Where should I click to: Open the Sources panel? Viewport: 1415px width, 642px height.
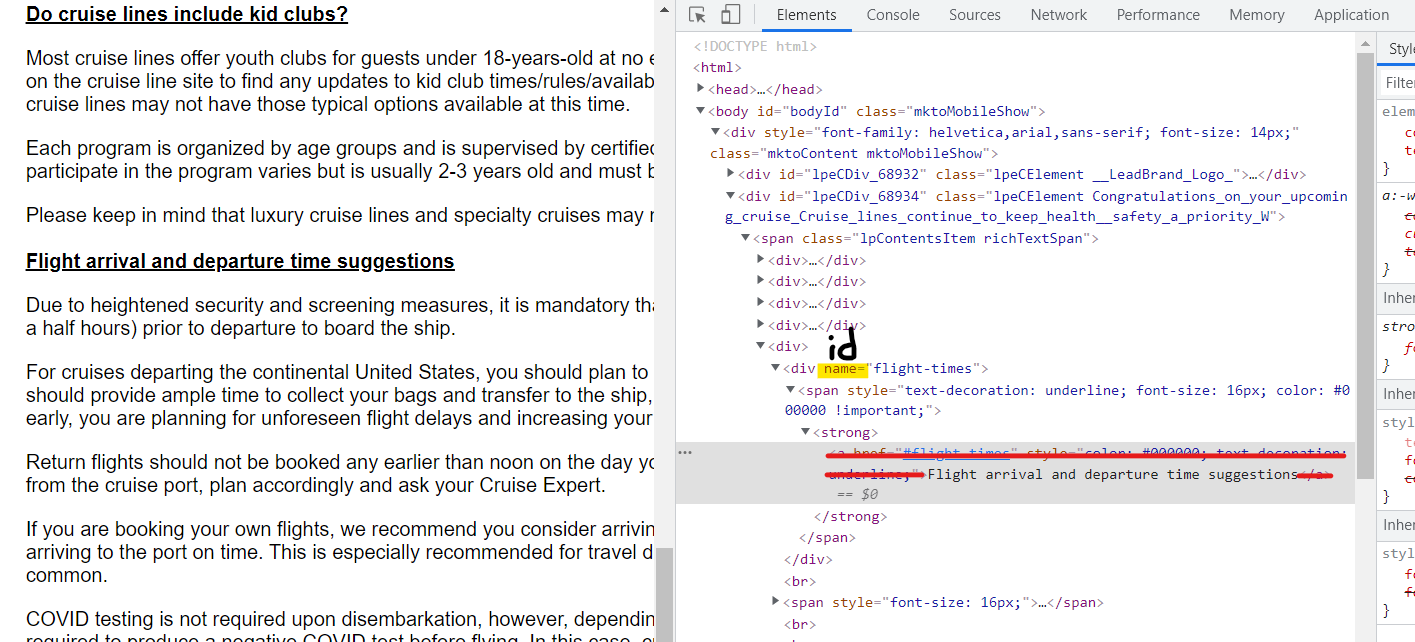(x=974, y=14)
